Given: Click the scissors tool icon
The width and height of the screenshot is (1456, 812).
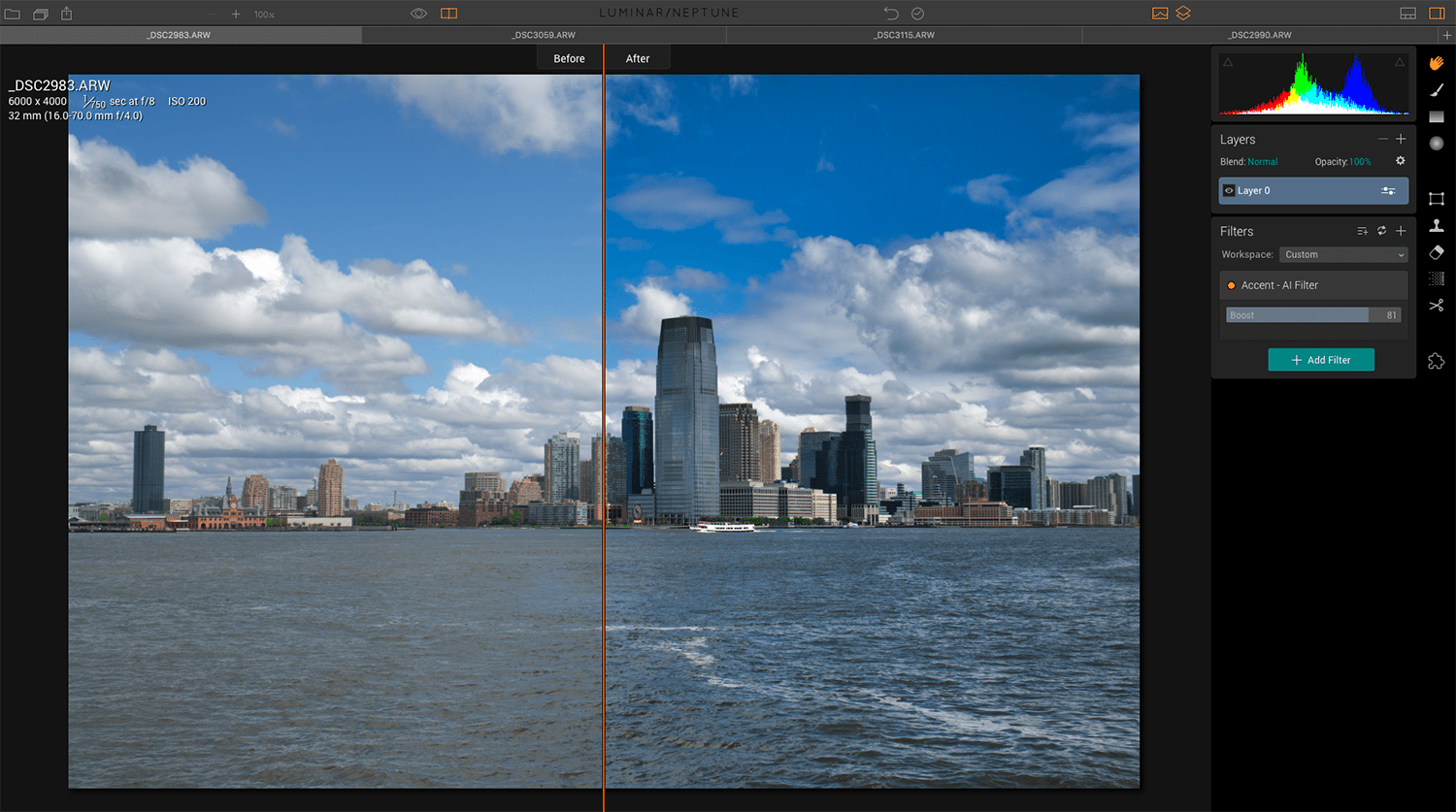Looking at the screenshot, I should [1437, 306].
